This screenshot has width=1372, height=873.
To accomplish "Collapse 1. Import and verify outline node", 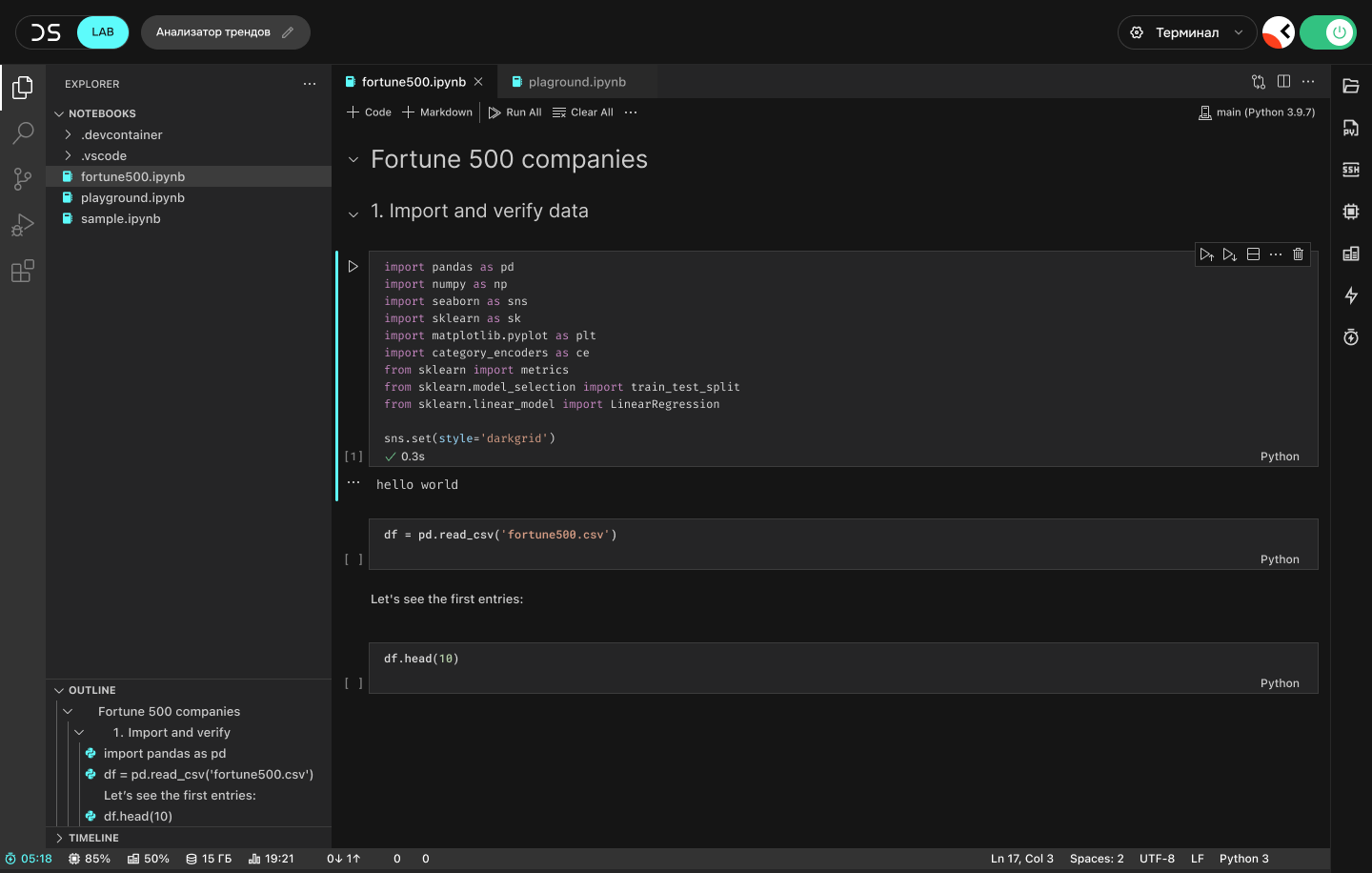I will 79,732.
